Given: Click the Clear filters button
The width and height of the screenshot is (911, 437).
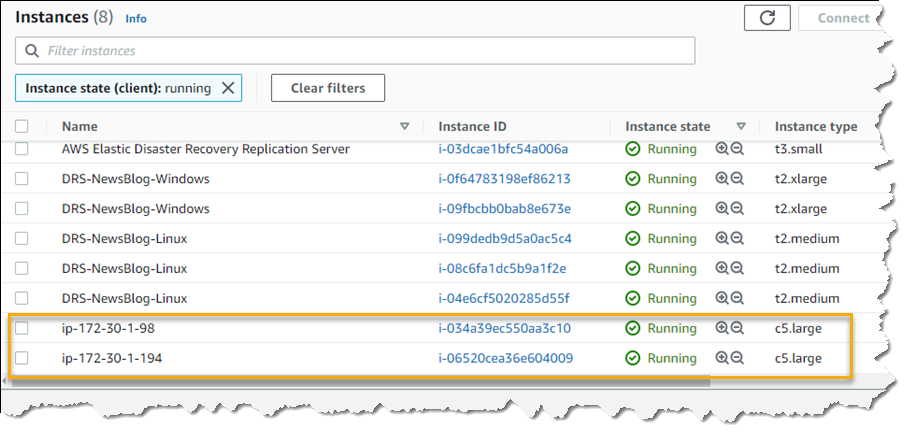Looking at the screenshot, I should 328,88.
